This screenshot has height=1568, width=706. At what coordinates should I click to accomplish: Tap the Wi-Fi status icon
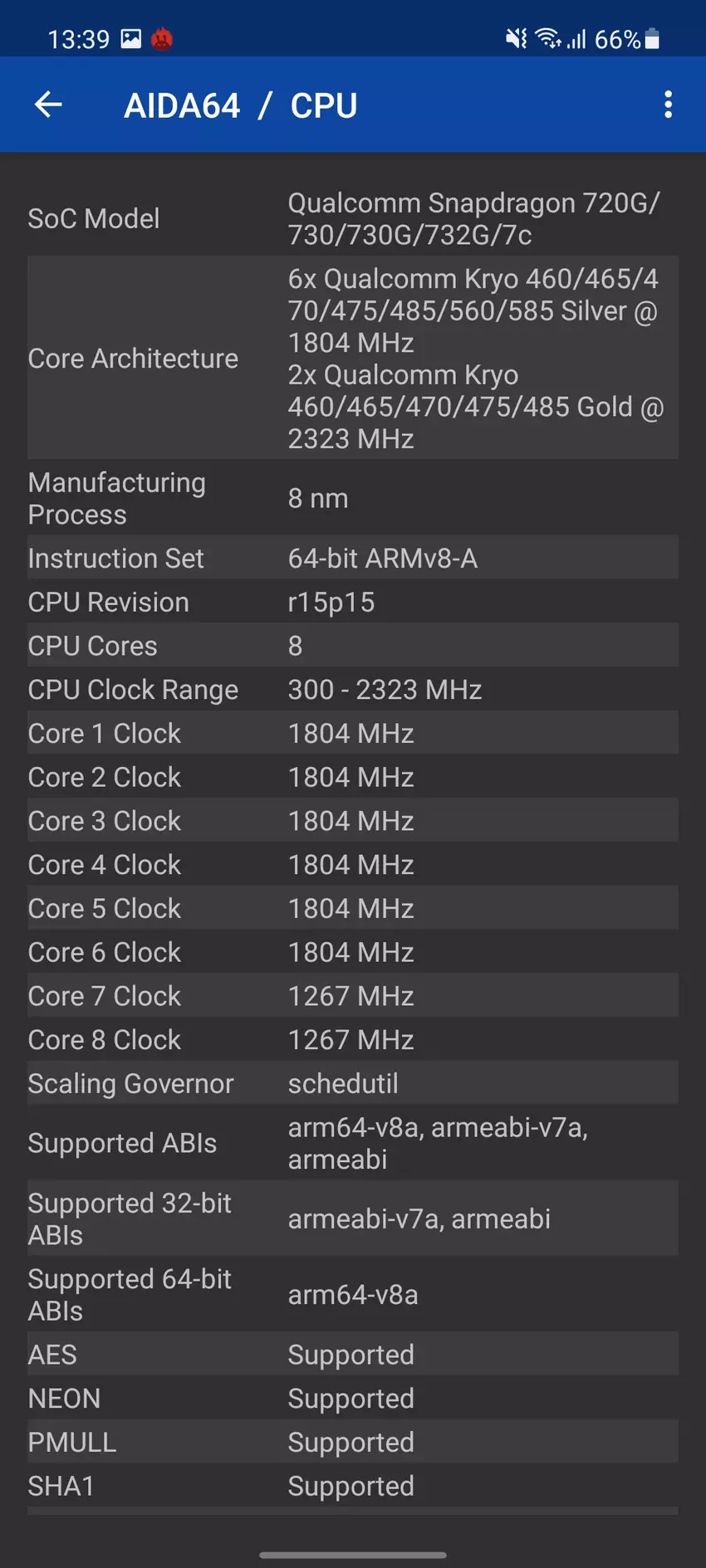pyautogui.click(x=547, y=39)
